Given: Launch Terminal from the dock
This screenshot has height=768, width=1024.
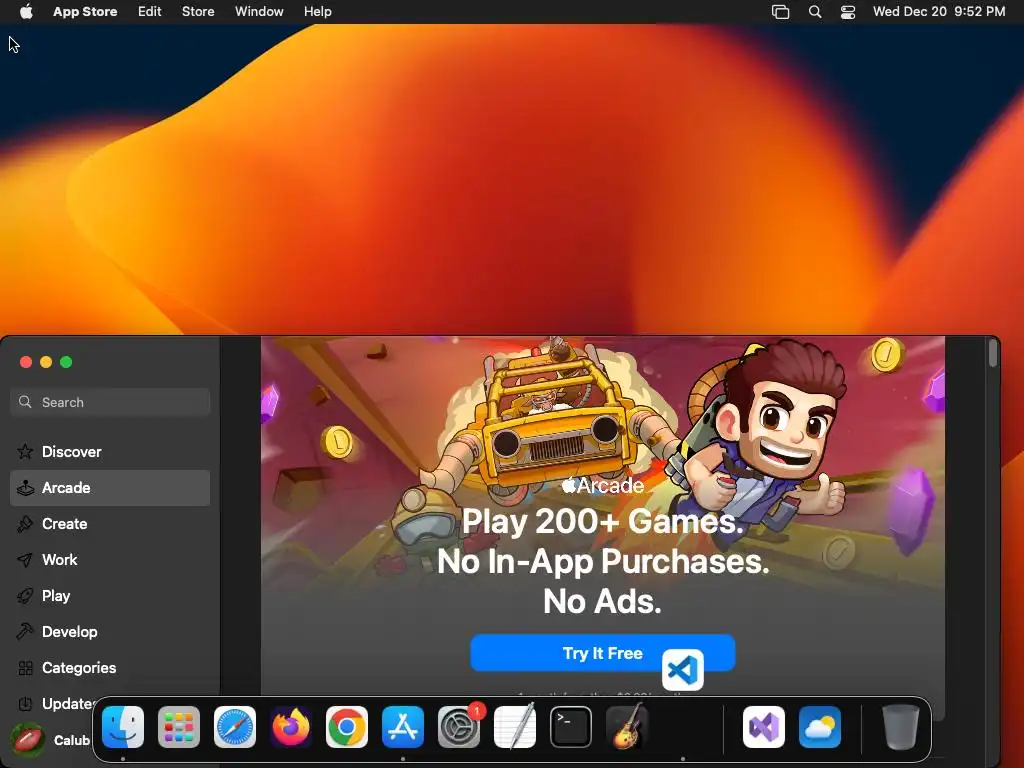Looking at the screenshot, I should 571,727.
